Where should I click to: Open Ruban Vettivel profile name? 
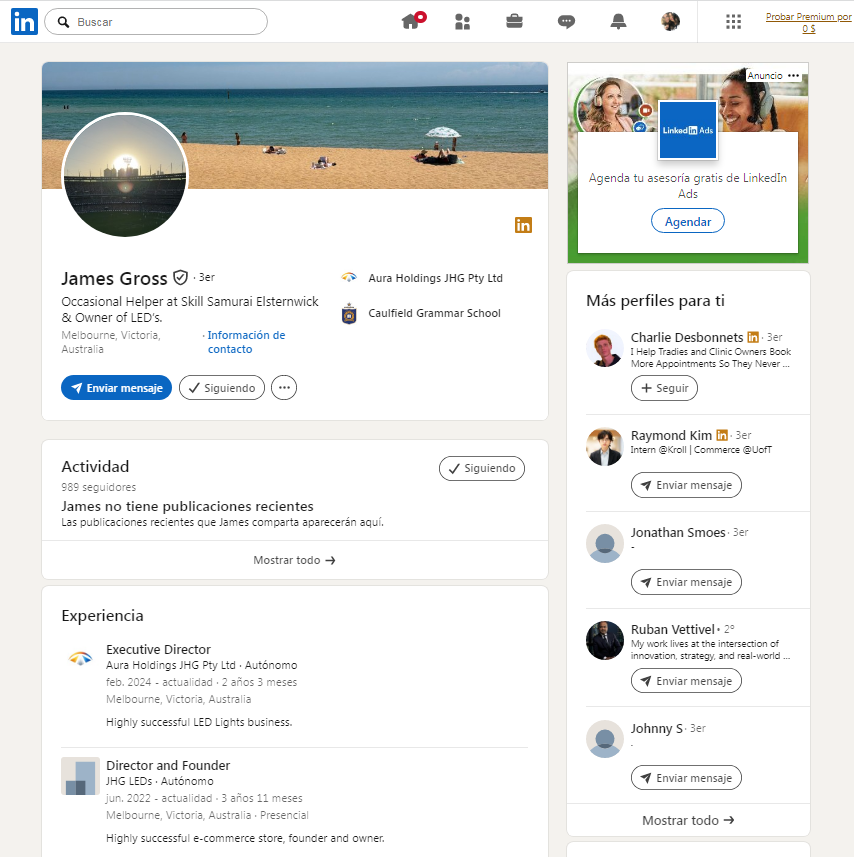click(672, 629)
